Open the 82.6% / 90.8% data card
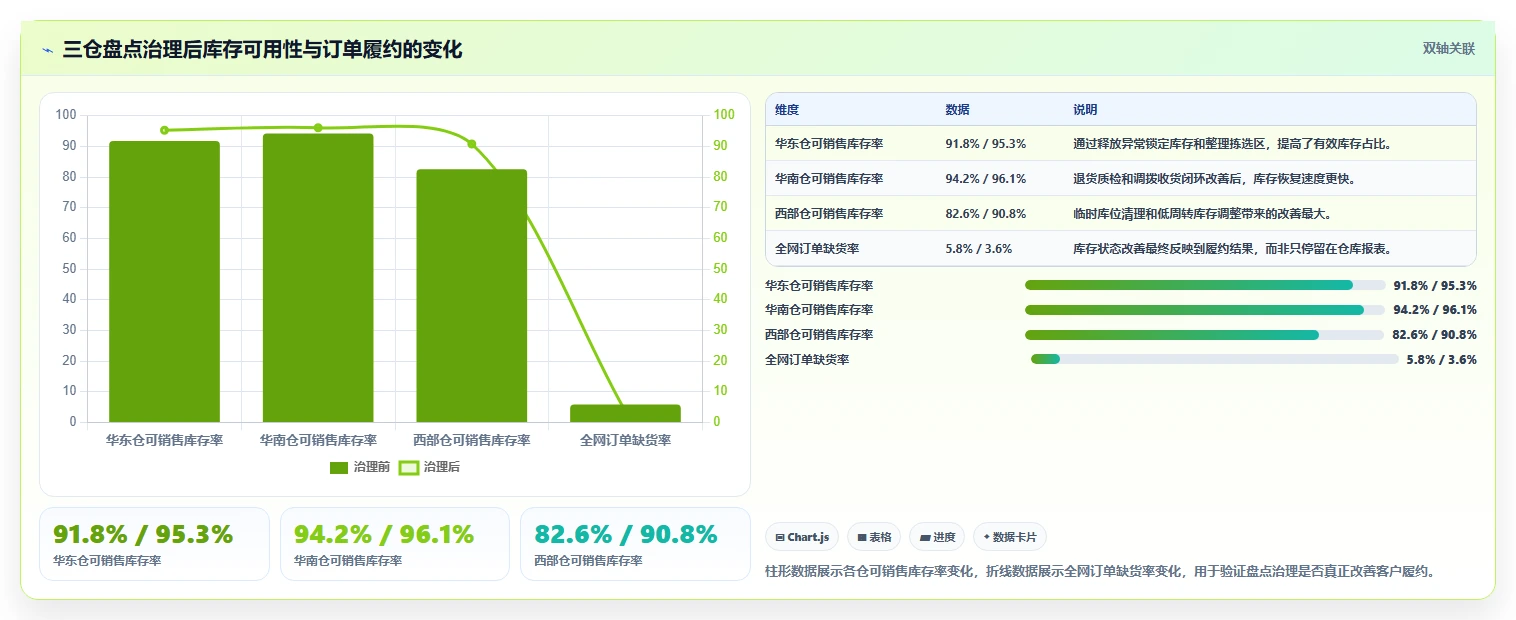Screen dimensions: 1516x620 (x=635, y=544)
